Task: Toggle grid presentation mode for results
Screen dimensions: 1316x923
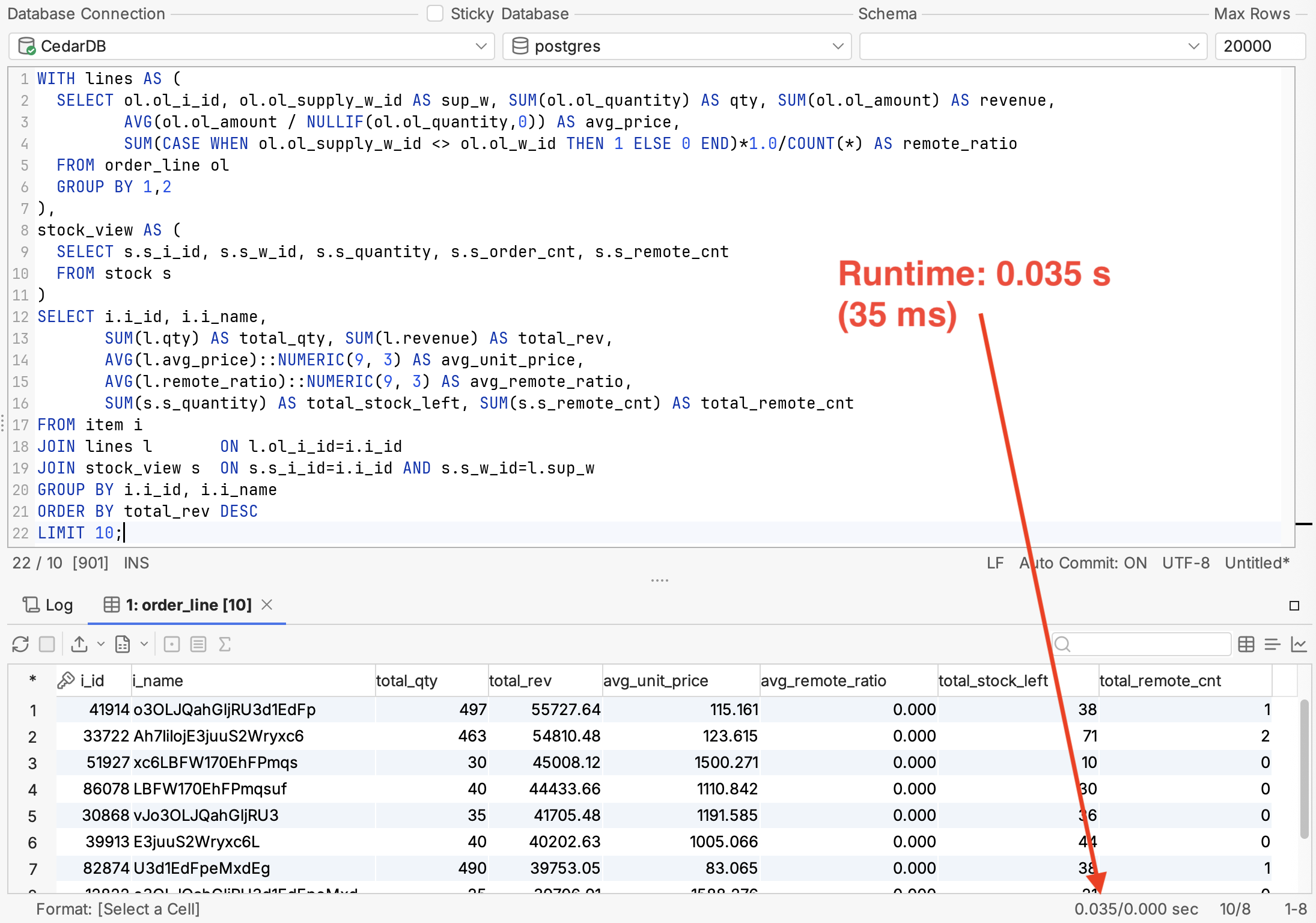Action: point(1246,644)
